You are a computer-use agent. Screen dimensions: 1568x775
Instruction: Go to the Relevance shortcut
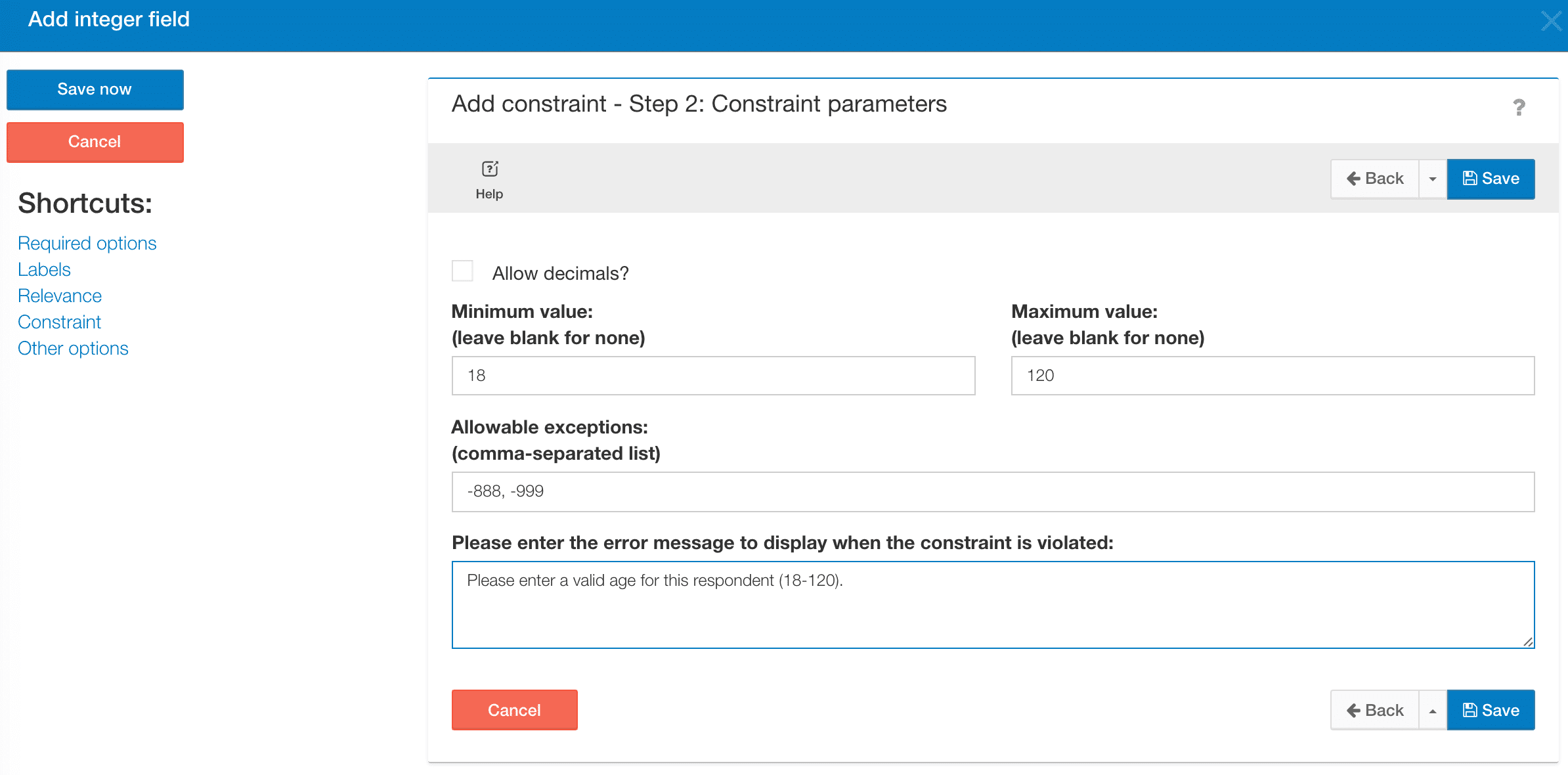coord(60,296)
